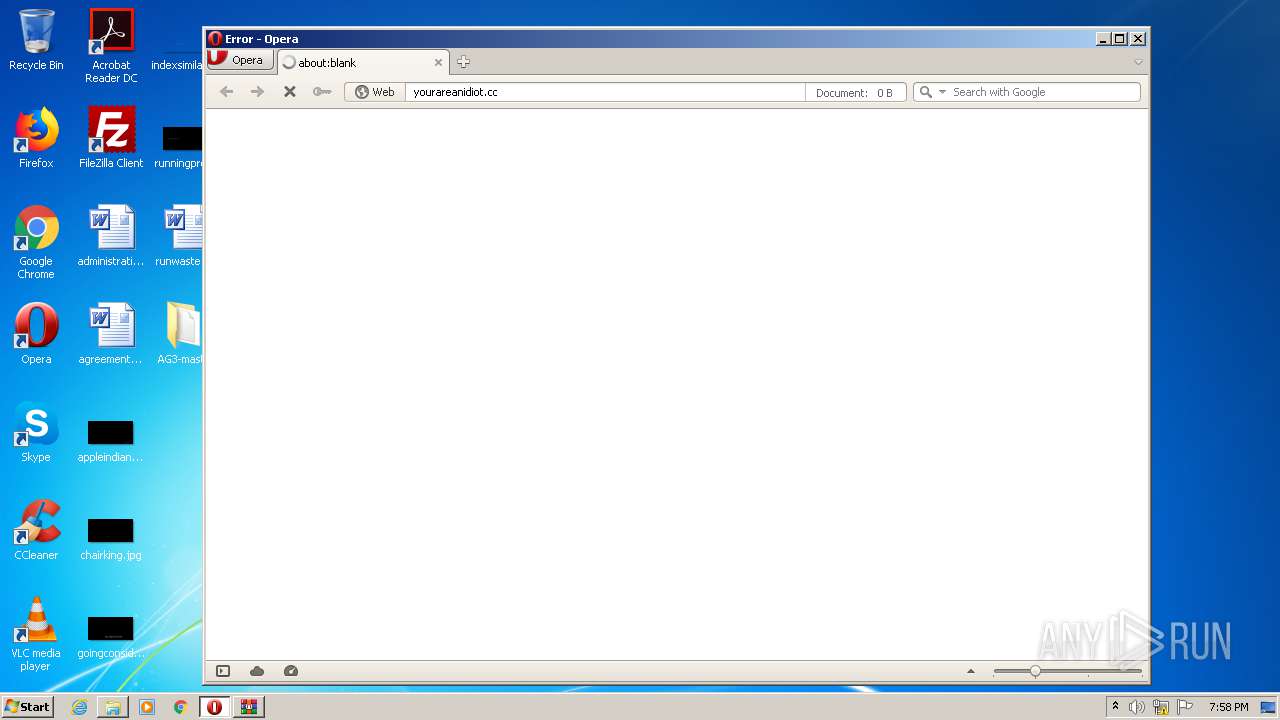
Task: Open Windows Explorer from taskbar
Action: pyautogui.click(x=113, y=707)
